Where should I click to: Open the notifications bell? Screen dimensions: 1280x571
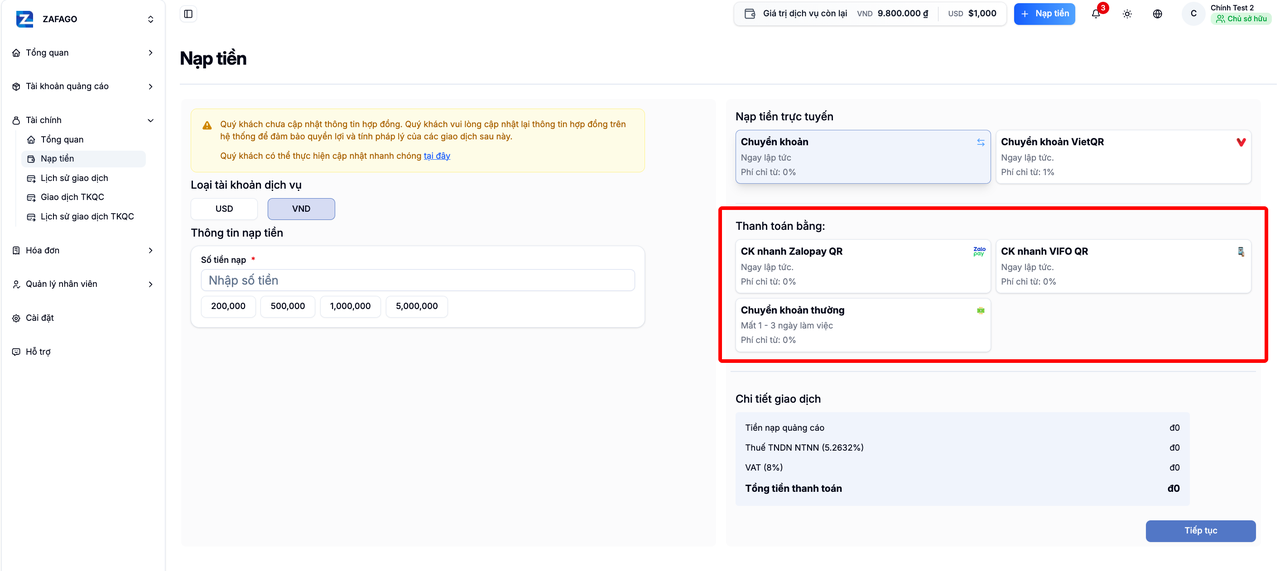[x=1096, y=14]
